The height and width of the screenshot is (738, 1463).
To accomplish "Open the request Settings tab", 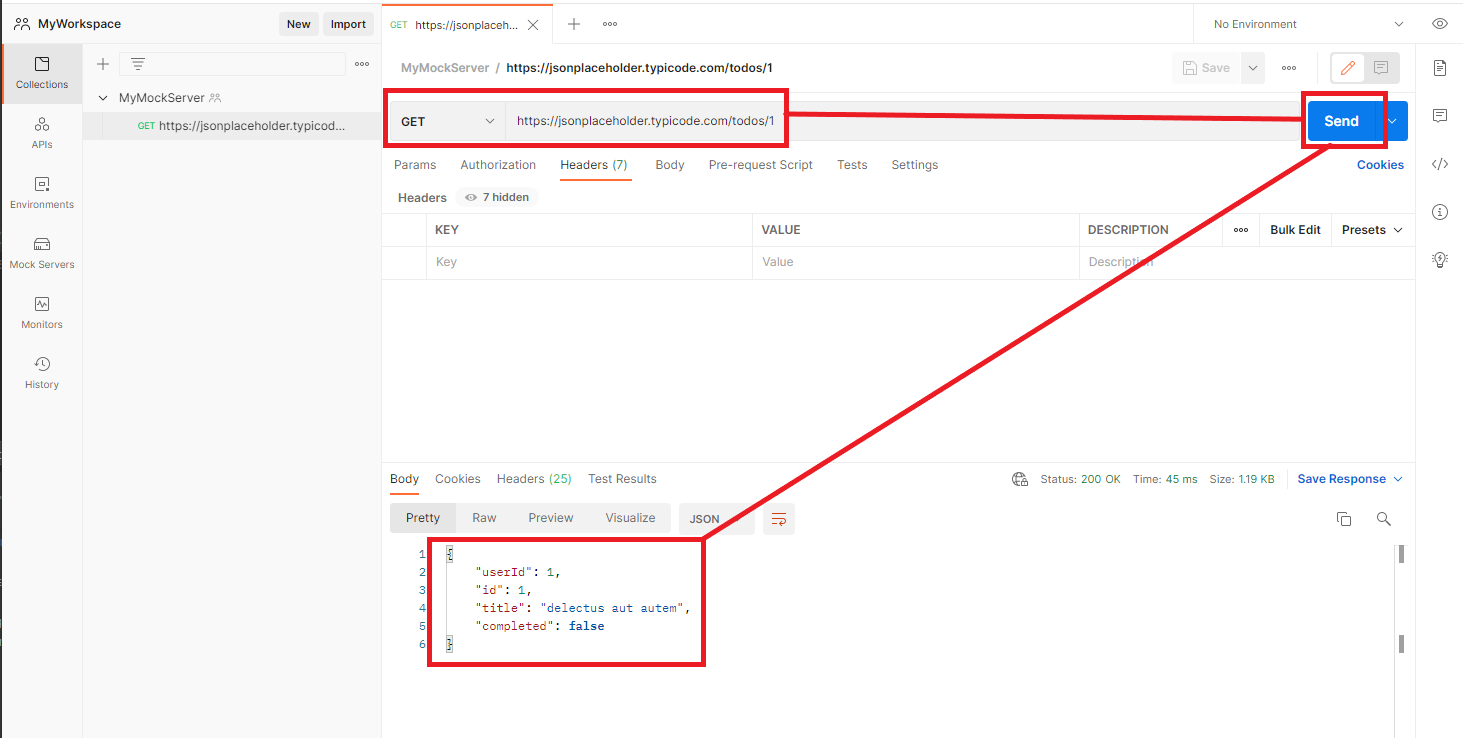I will pyautogui.click(x=915, y=165).
